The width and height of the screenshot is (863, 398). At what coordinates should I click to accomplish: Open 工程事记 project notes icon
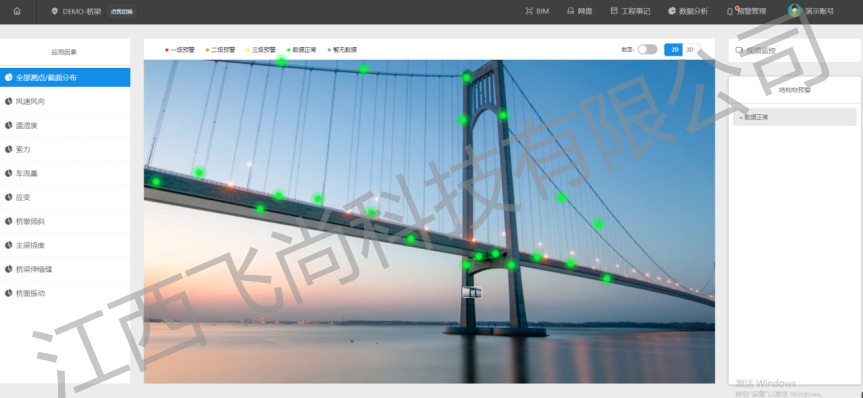[614, 11]
